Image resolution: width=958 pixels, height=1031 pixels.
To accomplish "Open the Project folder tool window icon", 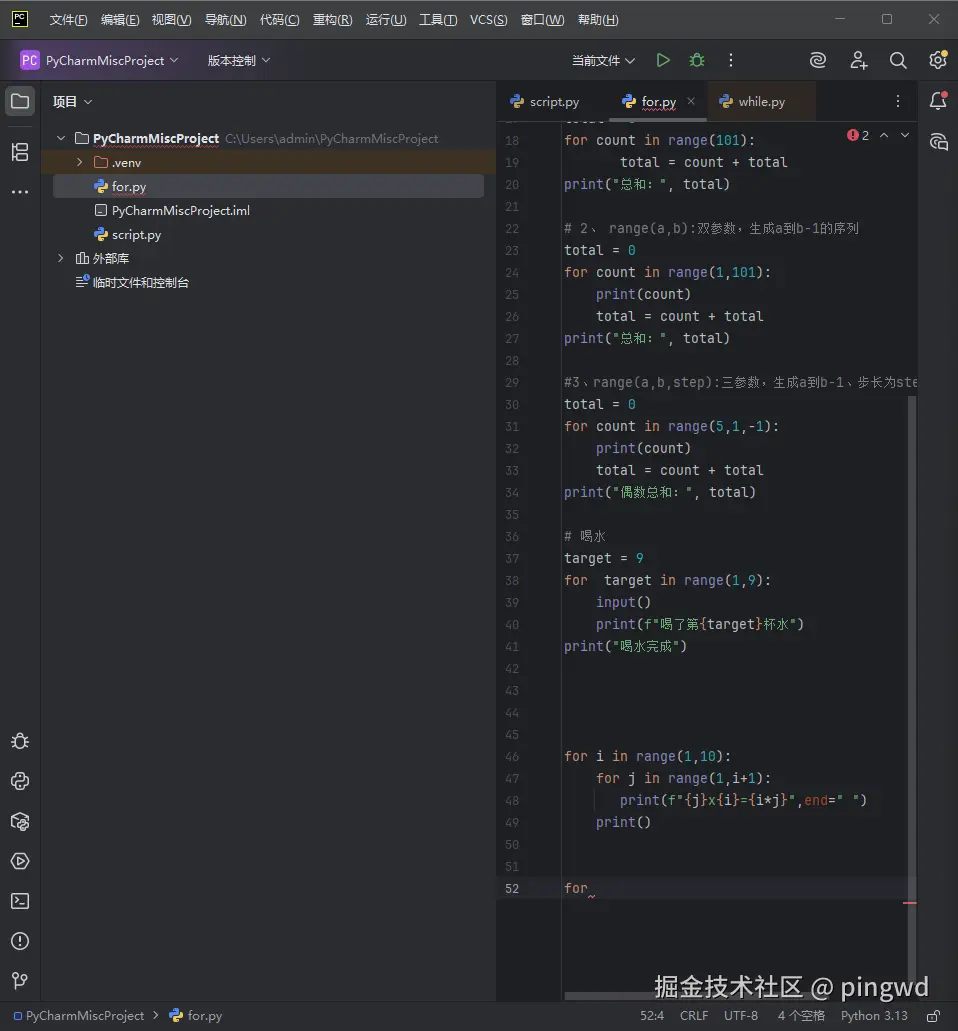I will pyautogui.click(x=20, y=101).
